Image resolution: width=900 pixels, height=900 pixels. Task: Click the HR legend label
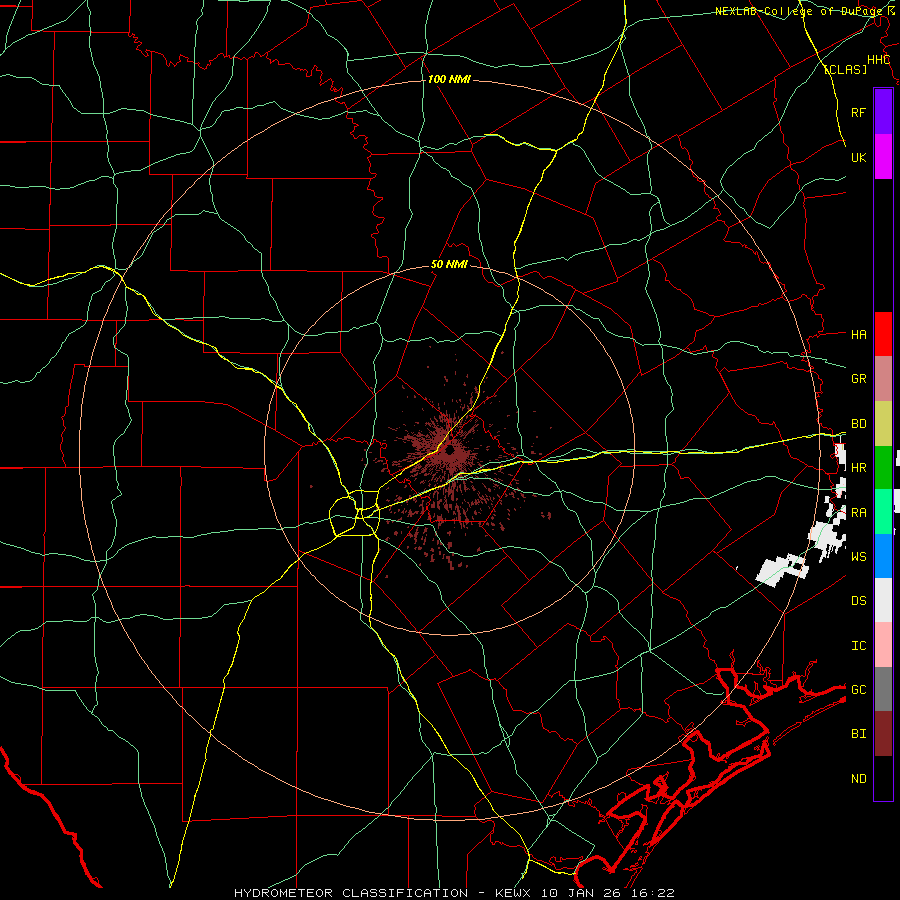[x=858, y=468]
